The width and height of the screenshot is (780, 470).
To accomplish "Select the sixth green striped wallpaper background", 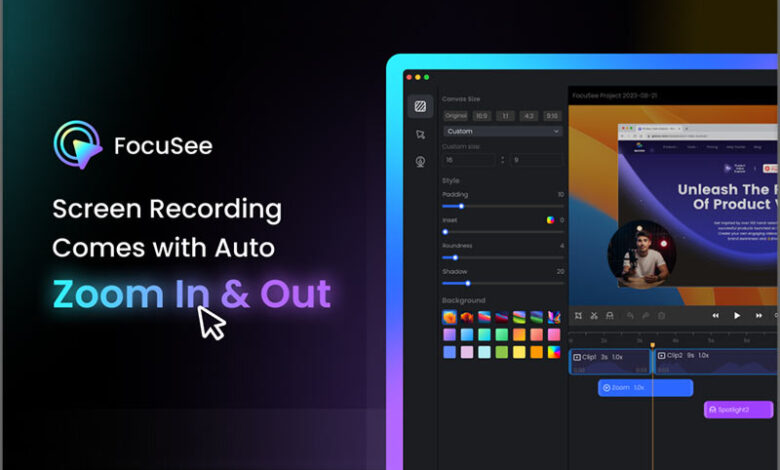I will click(536, 317).
